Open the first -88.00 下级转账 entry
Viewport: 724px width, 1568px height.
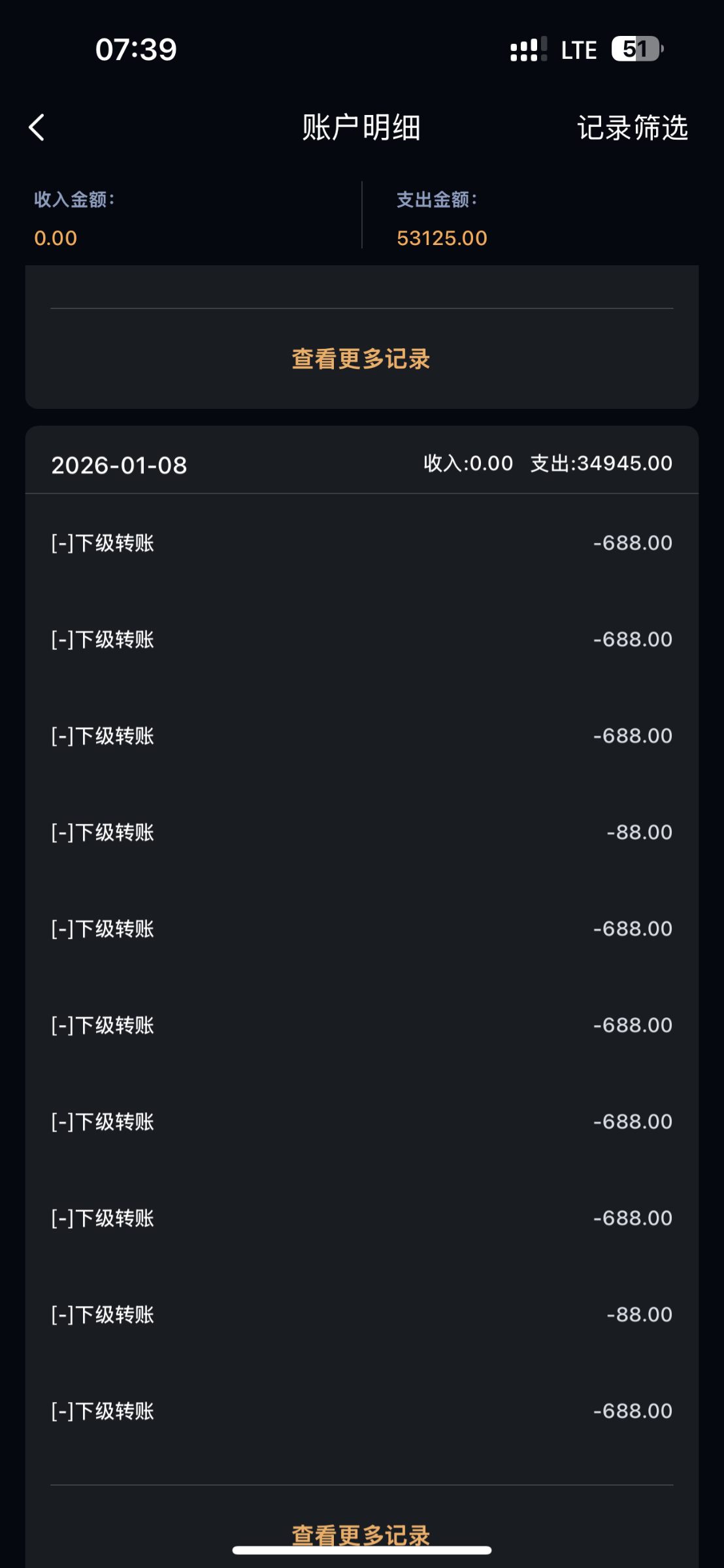[x=361, y=832]
